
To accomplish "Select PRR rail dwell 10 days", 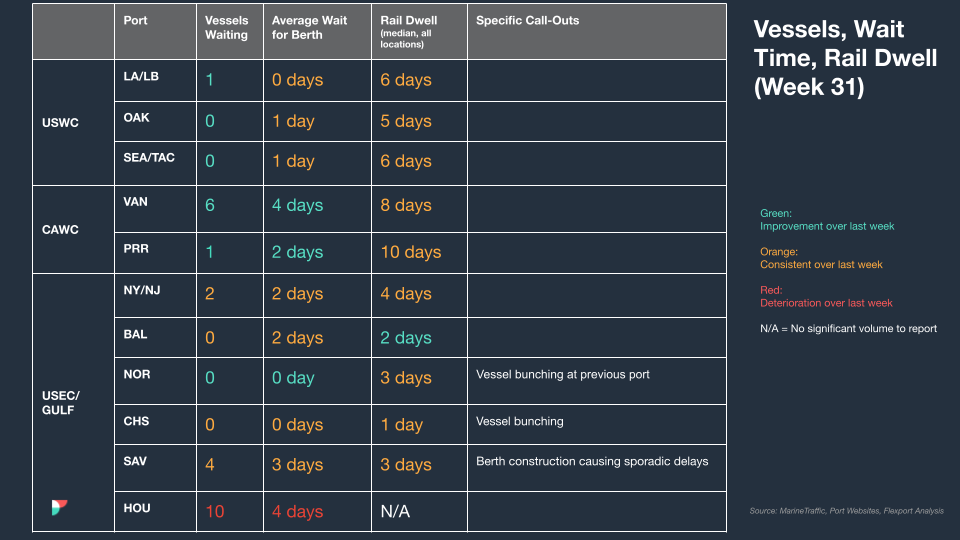I will 411,252.
